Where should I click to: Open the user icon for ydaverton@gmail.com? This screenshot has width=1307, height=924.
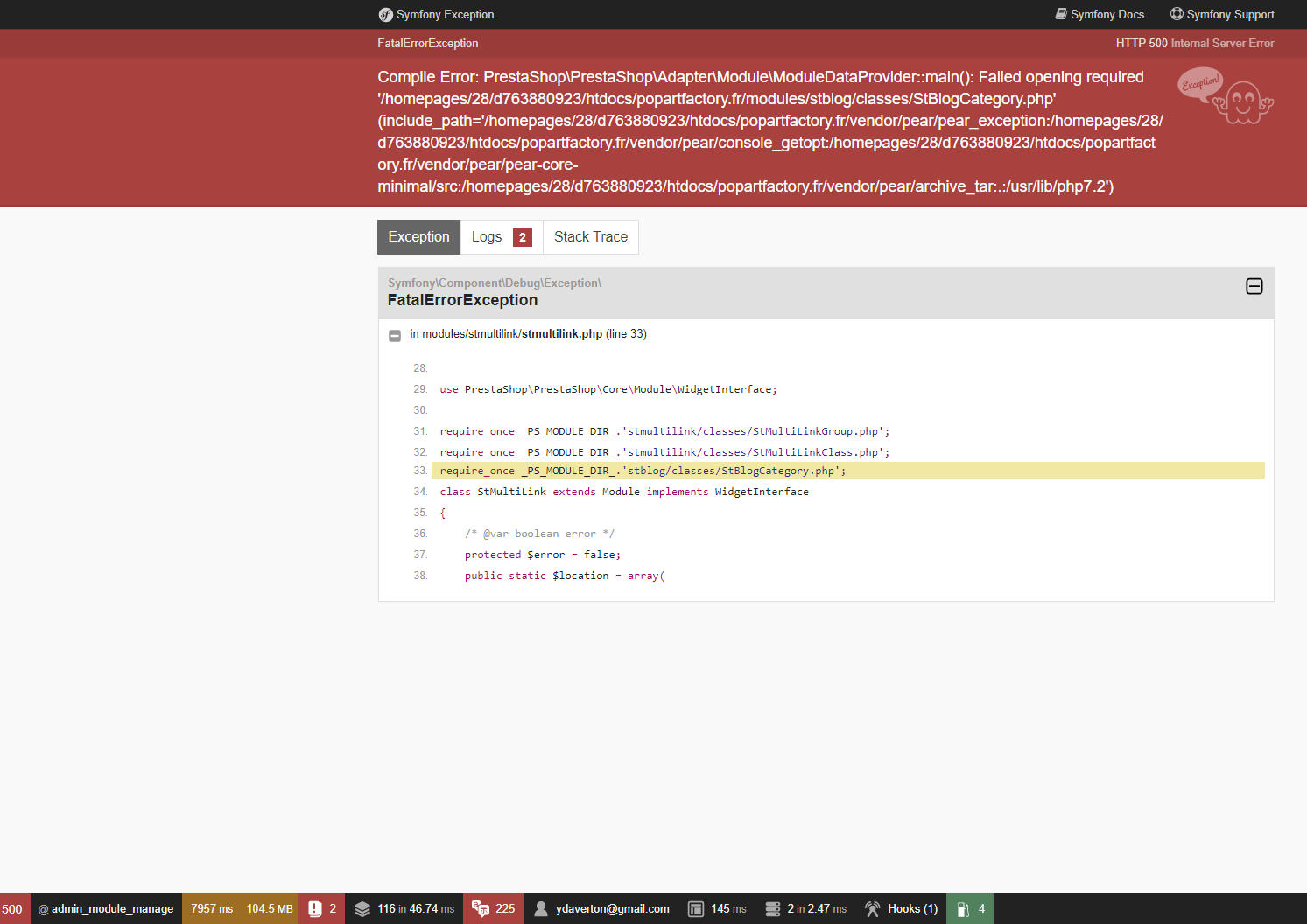tap(541, 909)
